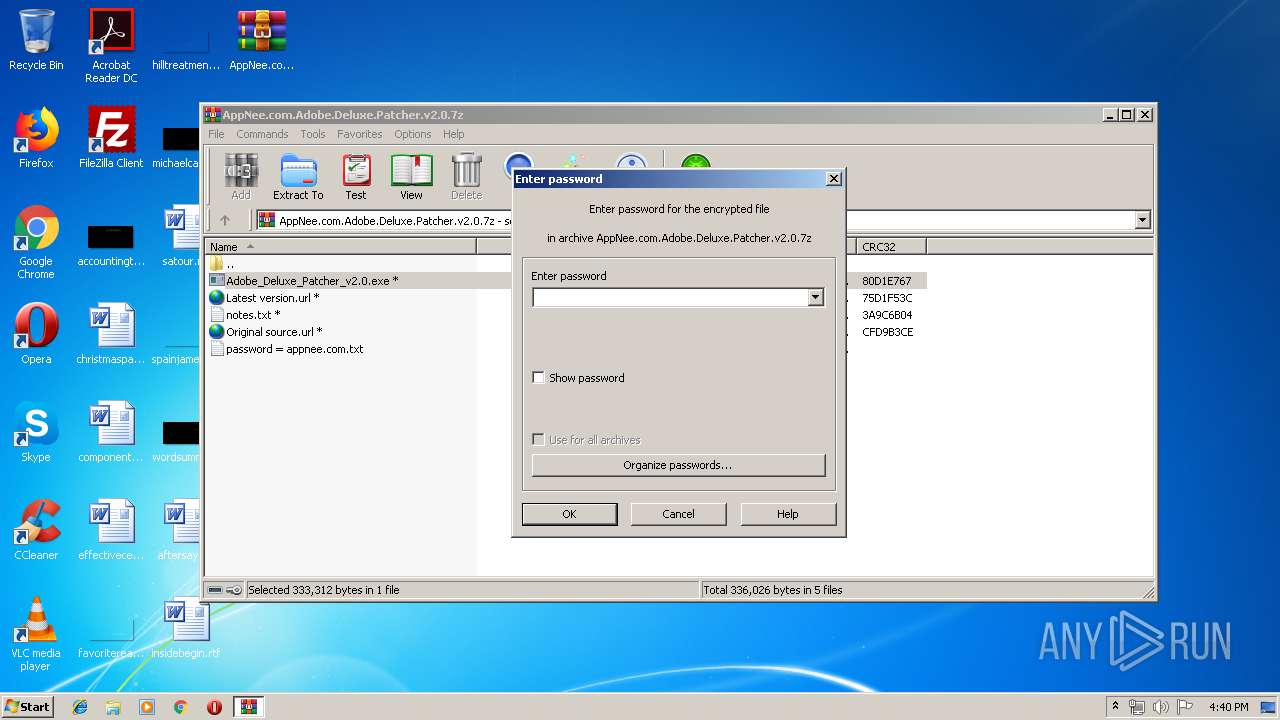Show hidden system tray icons
The height and width of the screenshot is (720, 1280).
click(1116, 707)
